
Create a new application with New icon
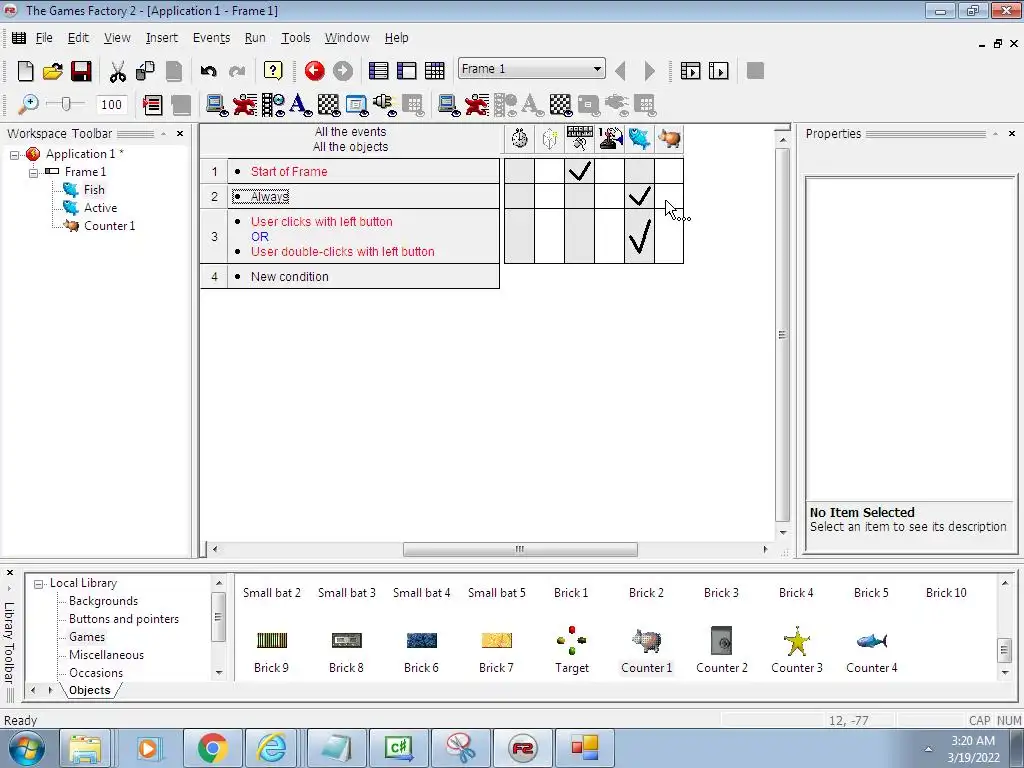25,71
